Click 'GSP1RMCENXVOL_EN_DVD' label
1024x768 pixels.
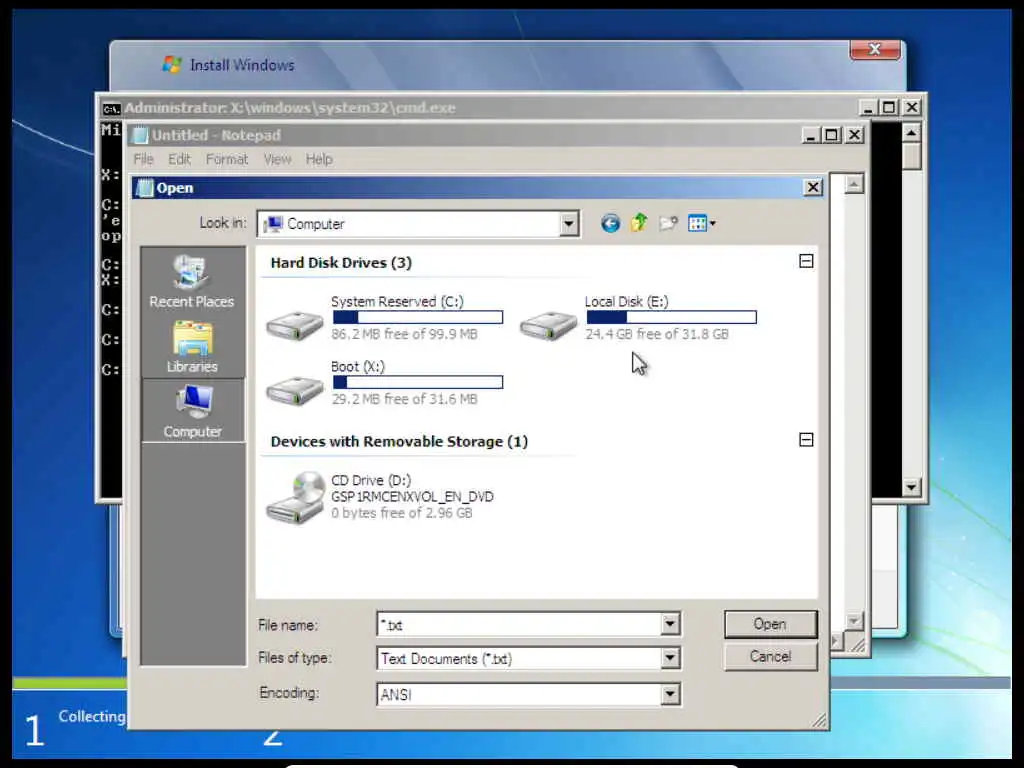point(412,497)
